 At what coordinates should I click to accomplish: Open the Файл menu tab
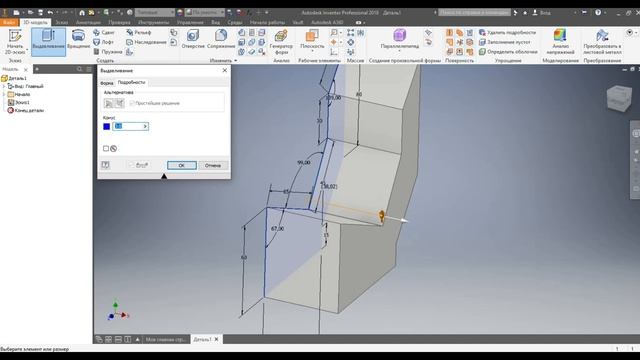9,22
